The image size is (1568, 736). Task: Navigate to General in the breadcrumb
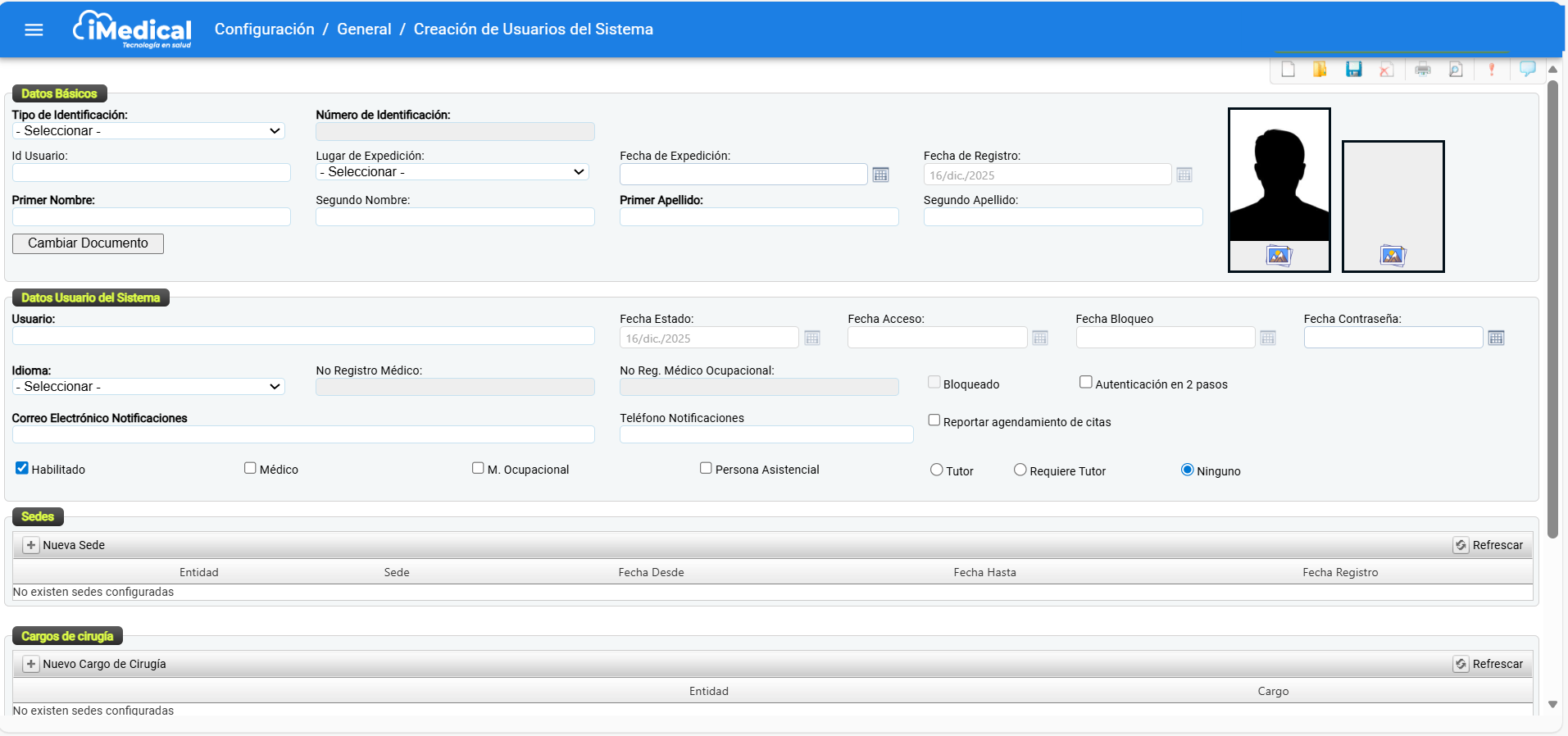click(364, 30)
